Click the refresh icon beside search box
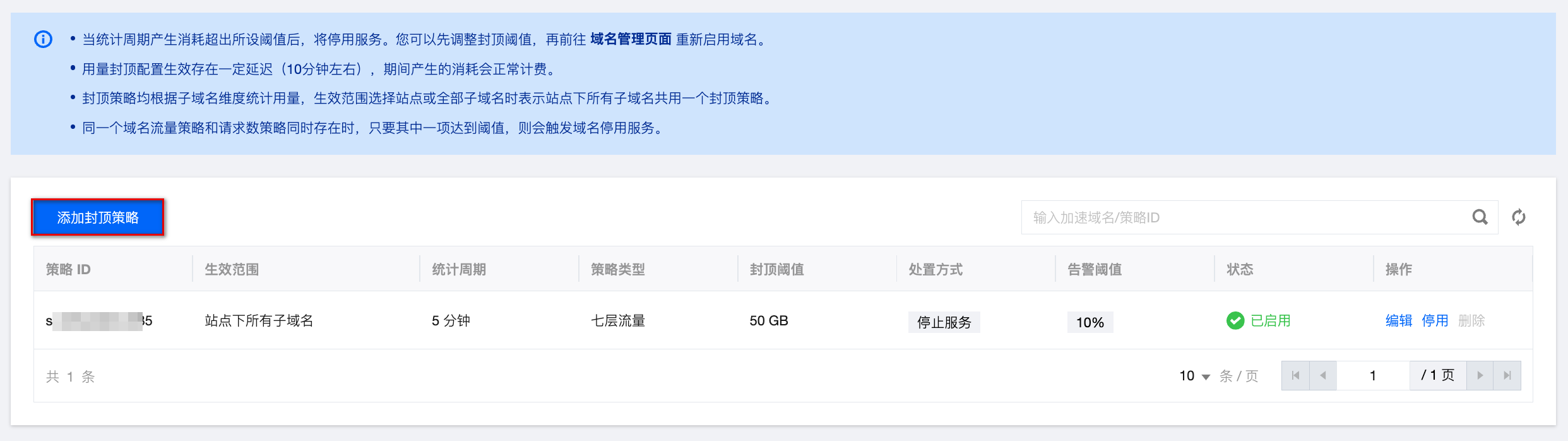The width and height of the screenshot is (1568, 441). [1519, 217]
